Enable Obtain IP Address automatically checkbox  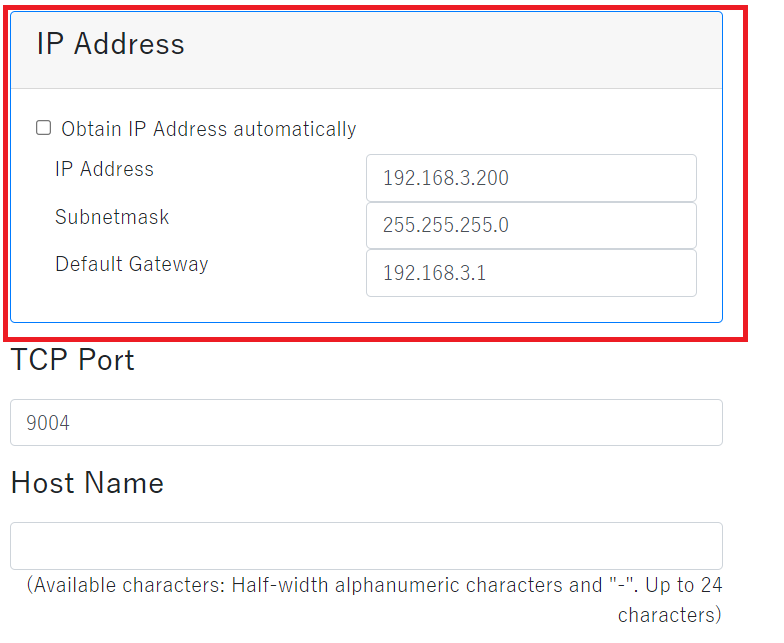(x=43, y=128)
